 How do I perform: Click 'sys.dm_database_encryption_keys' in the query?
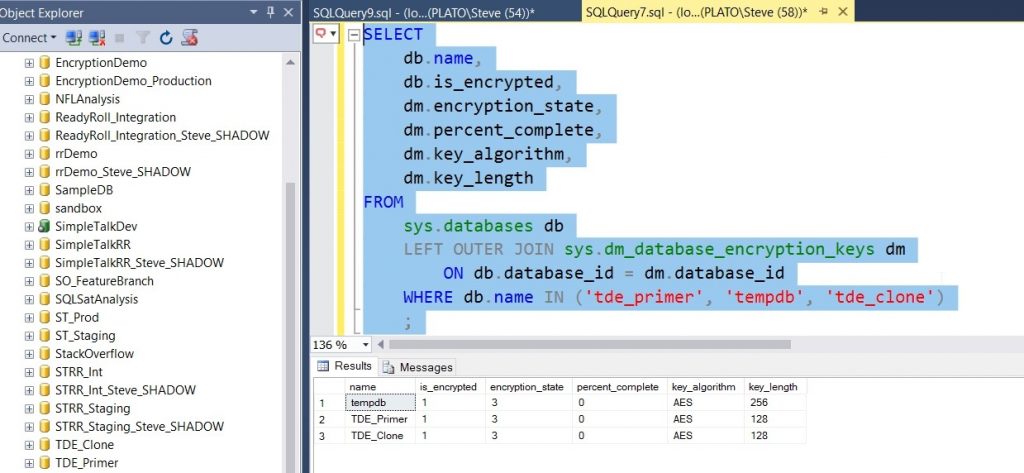[719, 250]
